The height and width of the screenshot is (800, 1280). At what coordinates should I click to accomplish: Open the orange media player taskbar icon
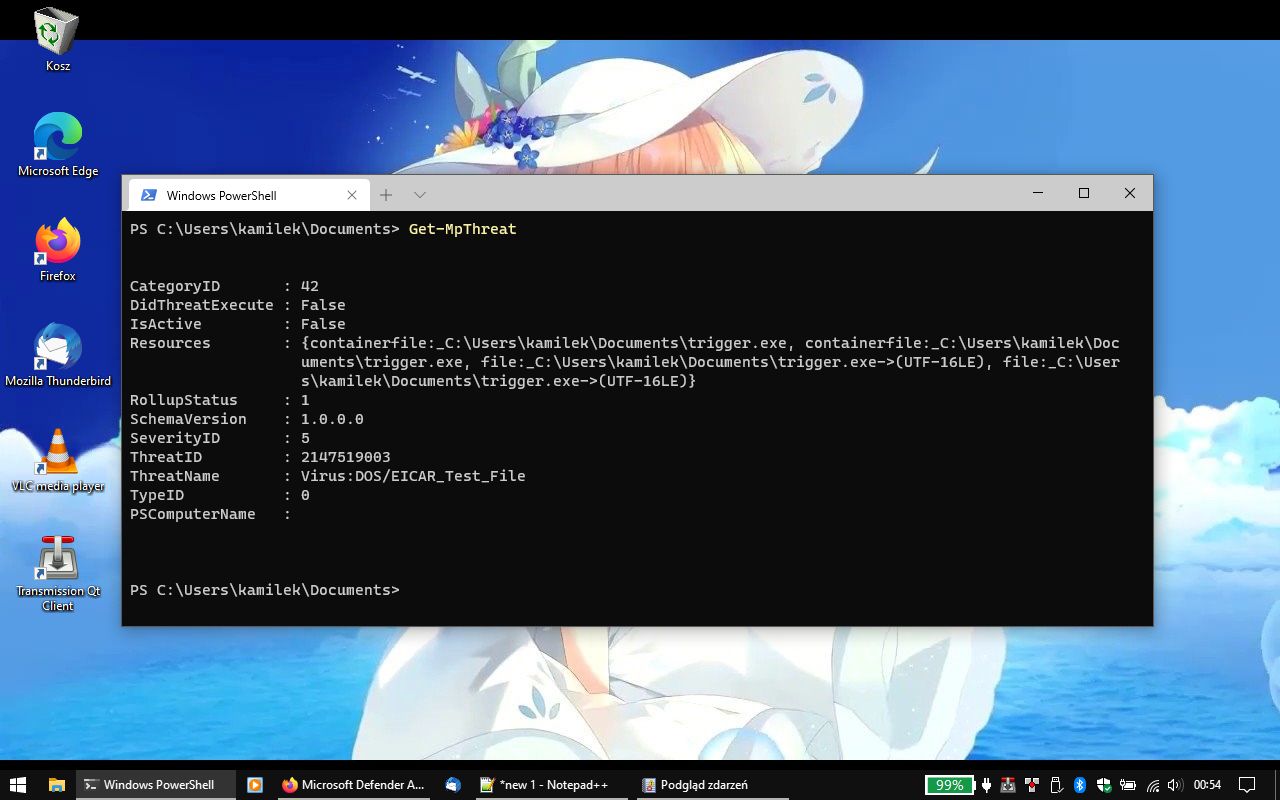point(255,785)
